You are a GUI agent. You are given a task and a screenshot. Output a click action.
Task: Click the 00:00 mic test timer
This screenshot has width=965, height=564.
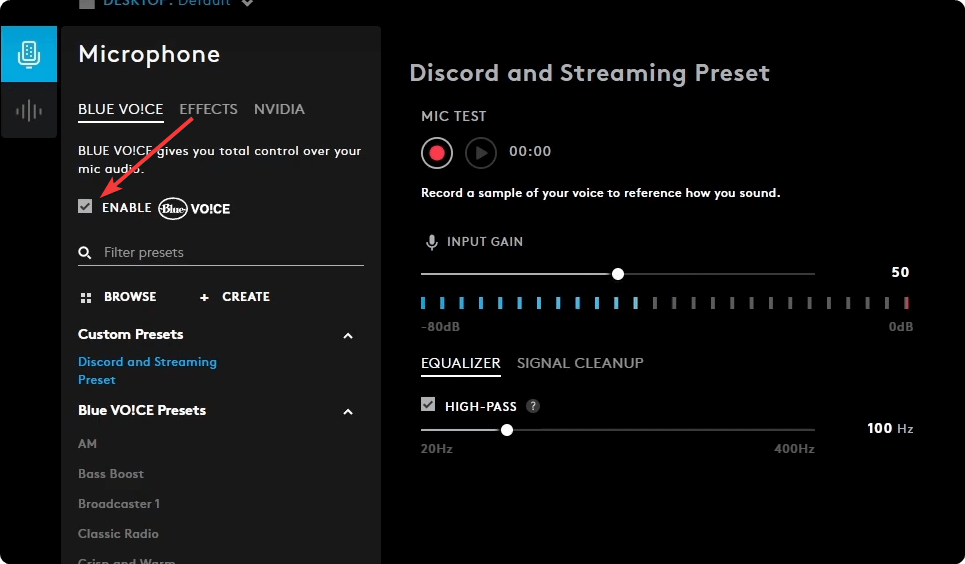tap(530, 151)
